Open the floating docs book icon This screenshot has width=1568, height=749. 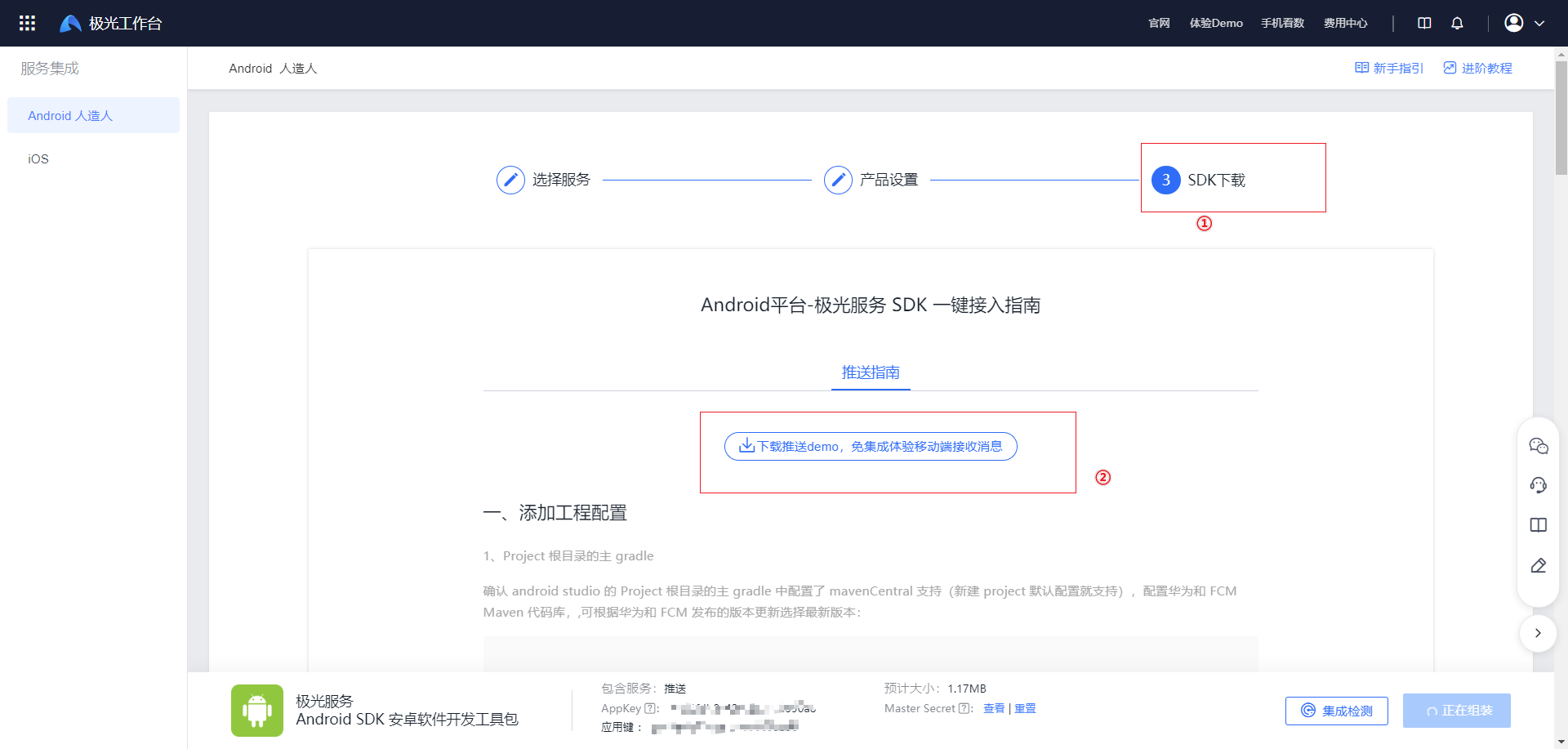tap(1539, 525)
